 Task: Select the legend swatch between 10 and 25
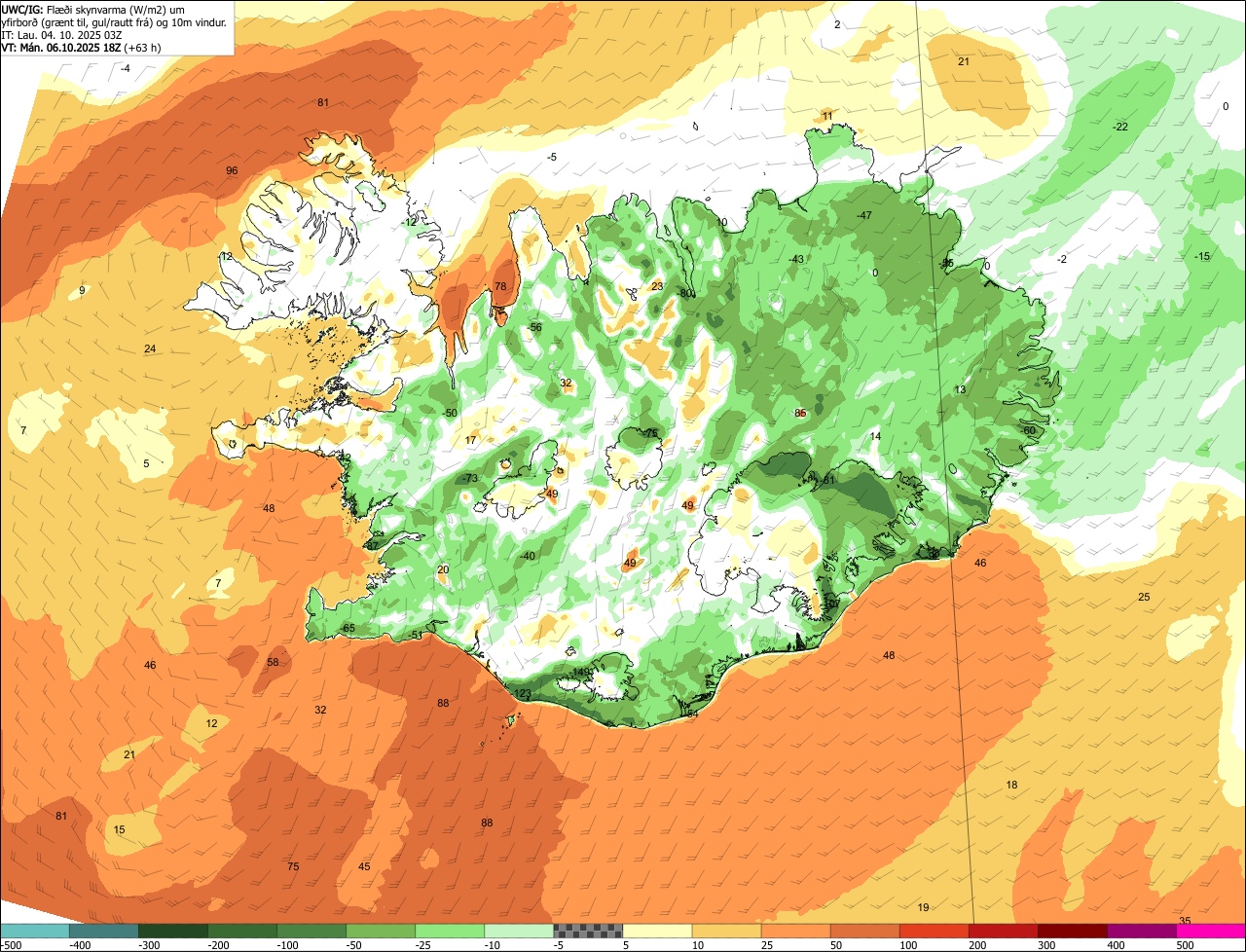click(726, 931)
